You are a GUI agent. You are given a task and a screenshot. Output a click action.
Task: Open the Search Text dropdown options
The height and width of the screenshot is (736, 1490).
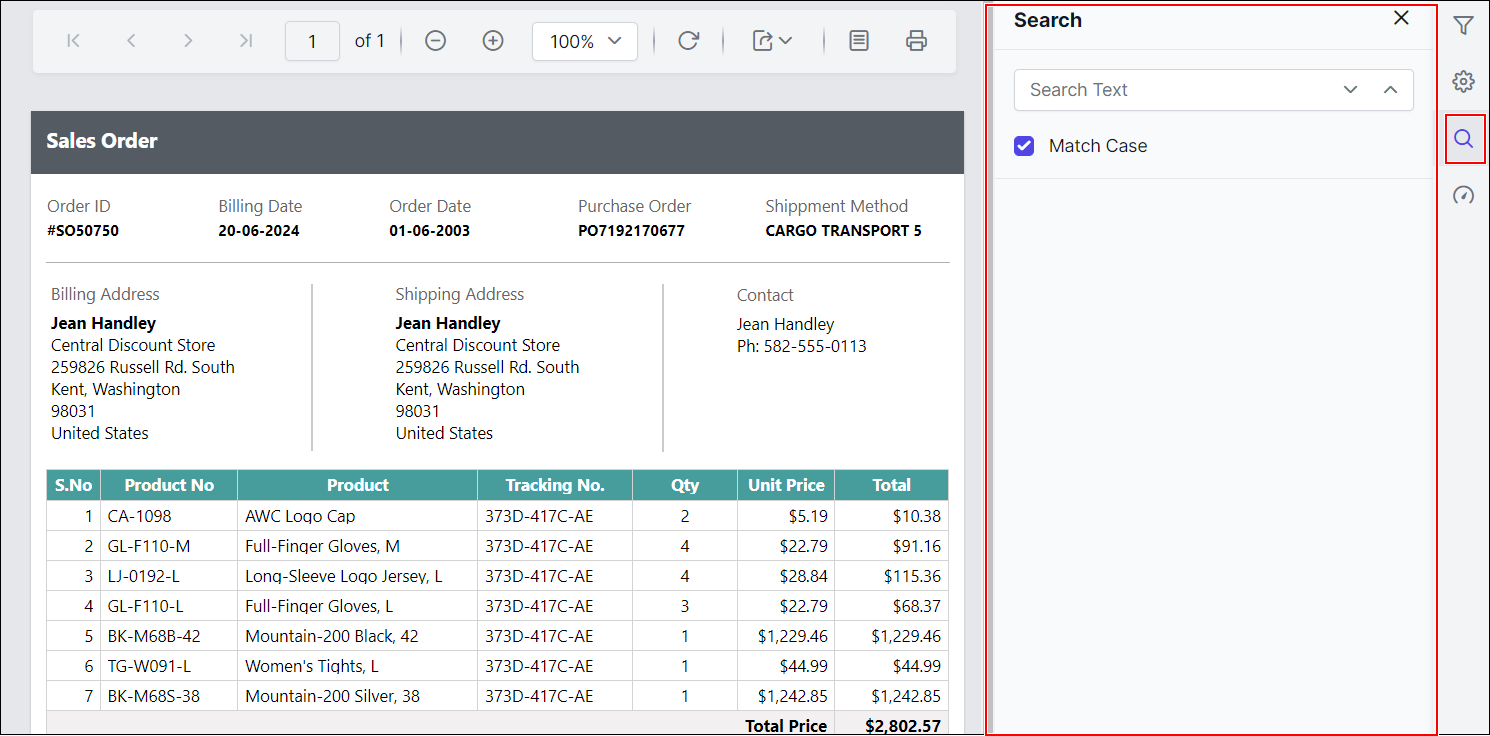[1351, 90]
